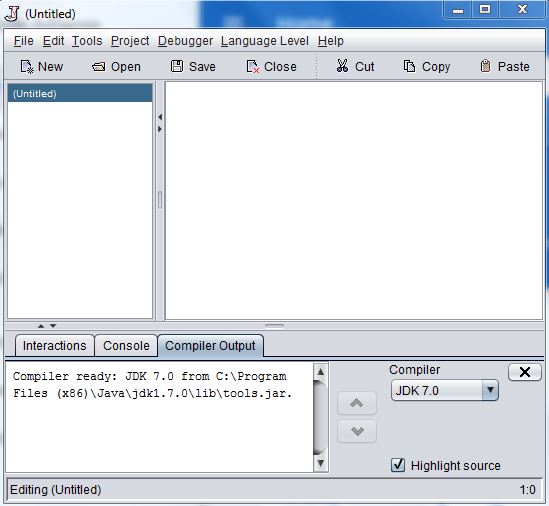Switch to the Console tab
The image size is (549, 506).
pyautogui.click(x=126, y=346)
